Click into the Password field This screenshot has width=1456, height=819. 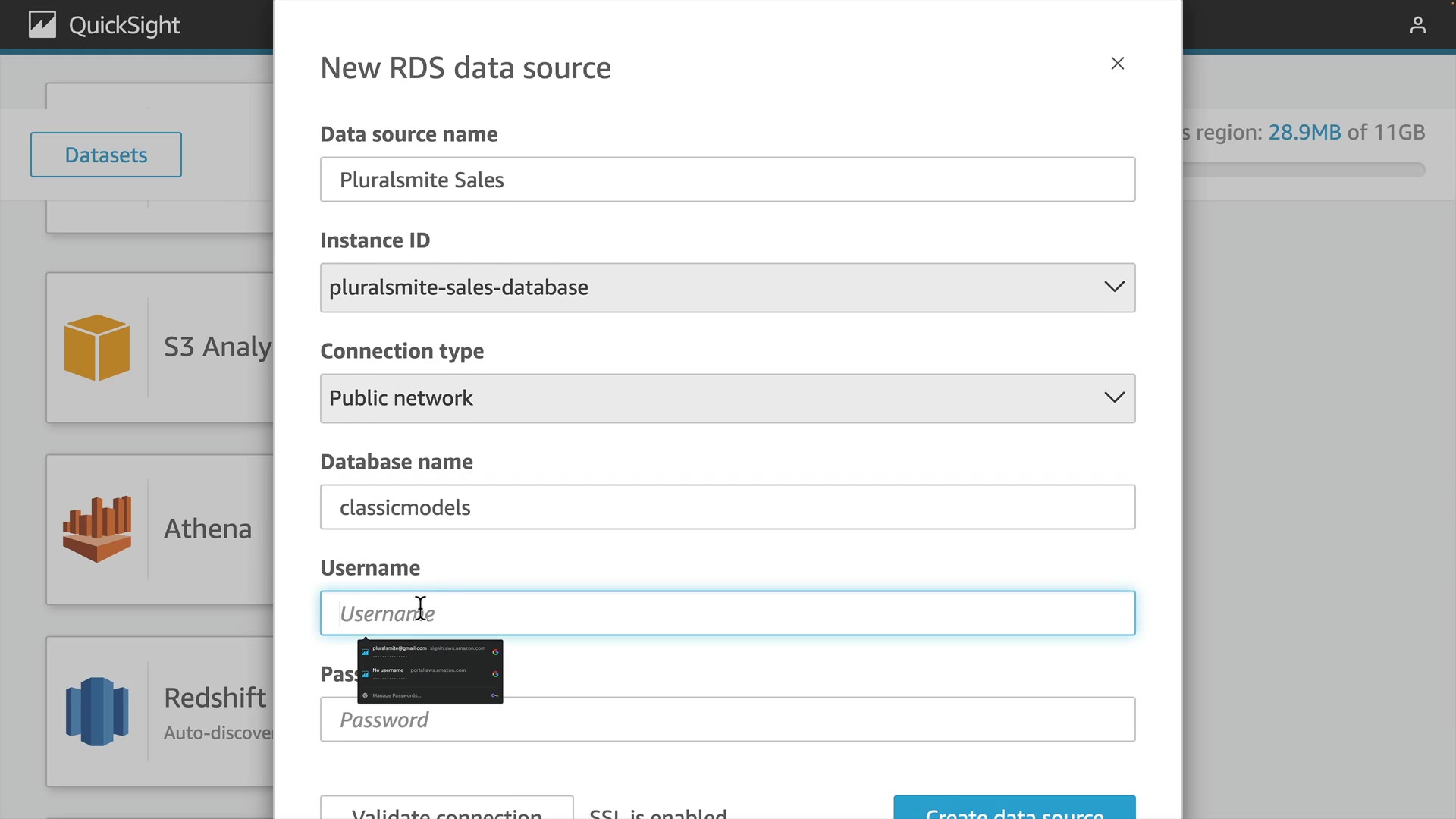tap(726, 720)
